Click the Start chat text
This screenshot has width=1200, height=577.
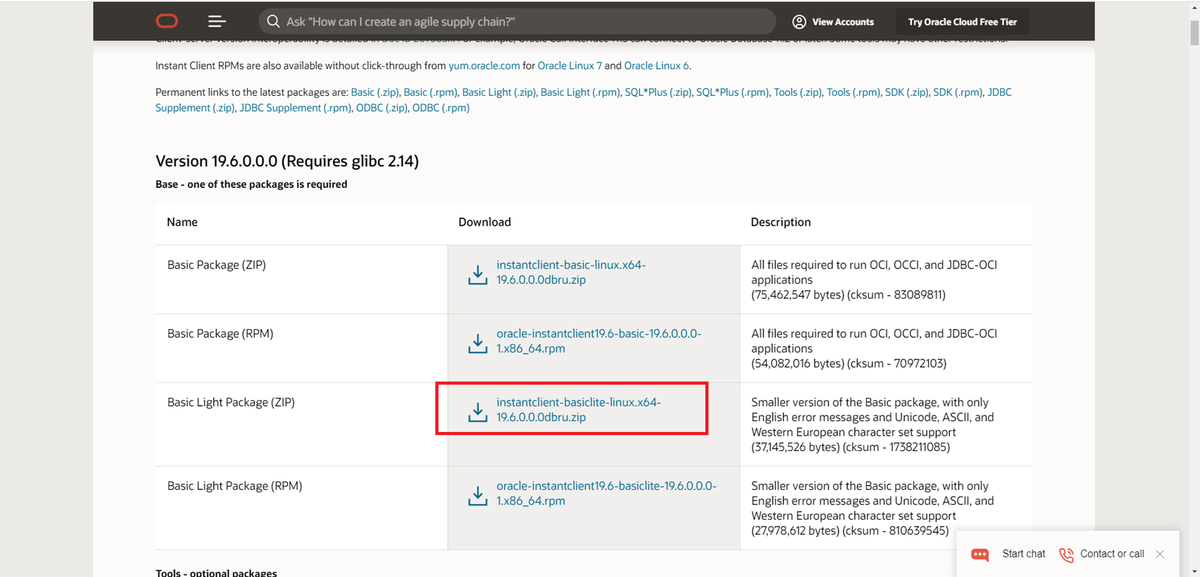click(x=1023, y=554)
